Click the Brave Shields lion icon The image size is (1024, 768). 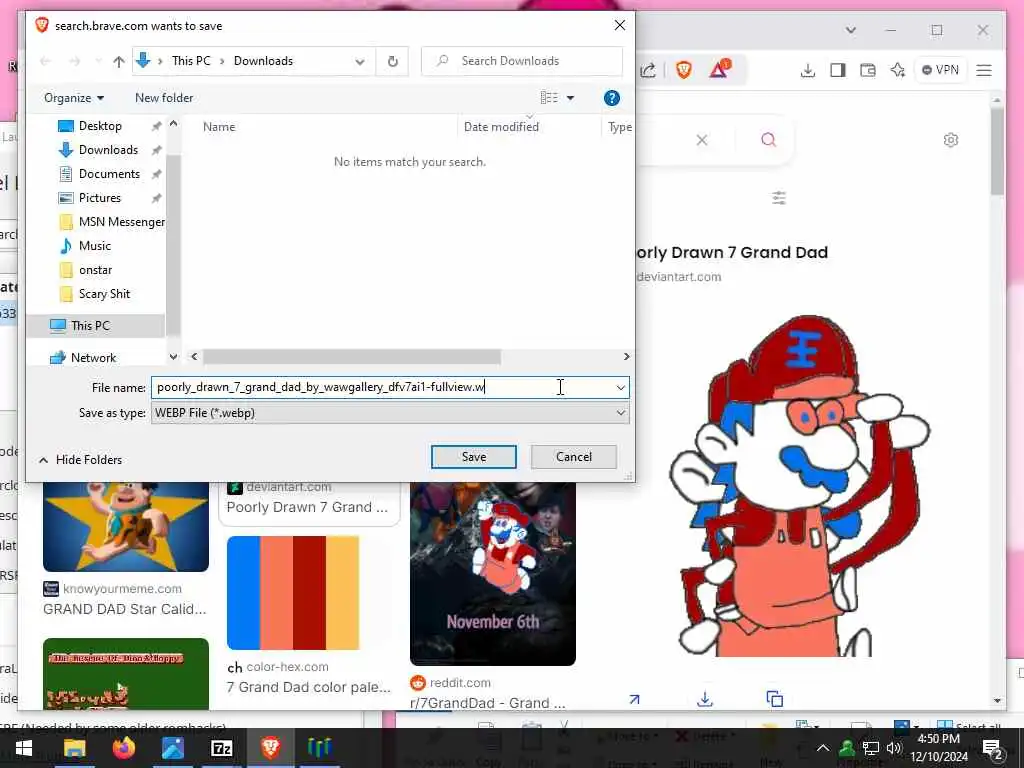(684, 70)
